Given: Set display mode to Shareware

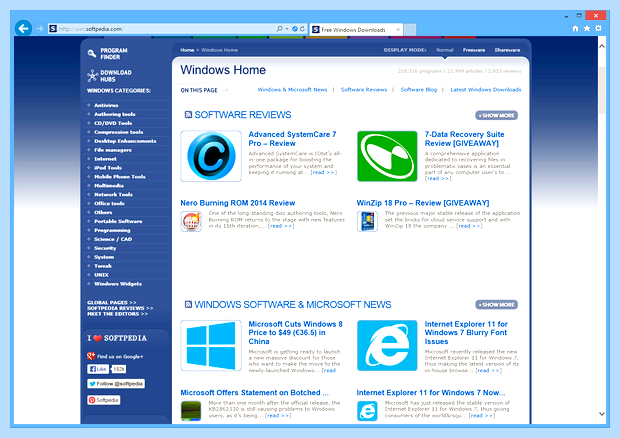Looking at the screenshot, I should point(507,50).
